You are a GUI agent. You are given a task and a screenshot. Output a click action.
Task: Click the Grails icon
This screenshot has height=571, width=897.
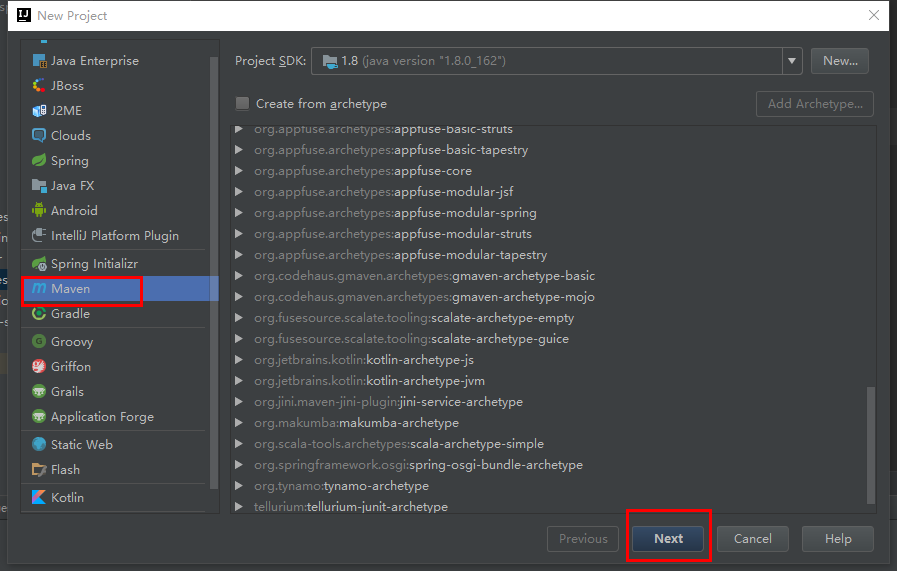pos(39,392)
